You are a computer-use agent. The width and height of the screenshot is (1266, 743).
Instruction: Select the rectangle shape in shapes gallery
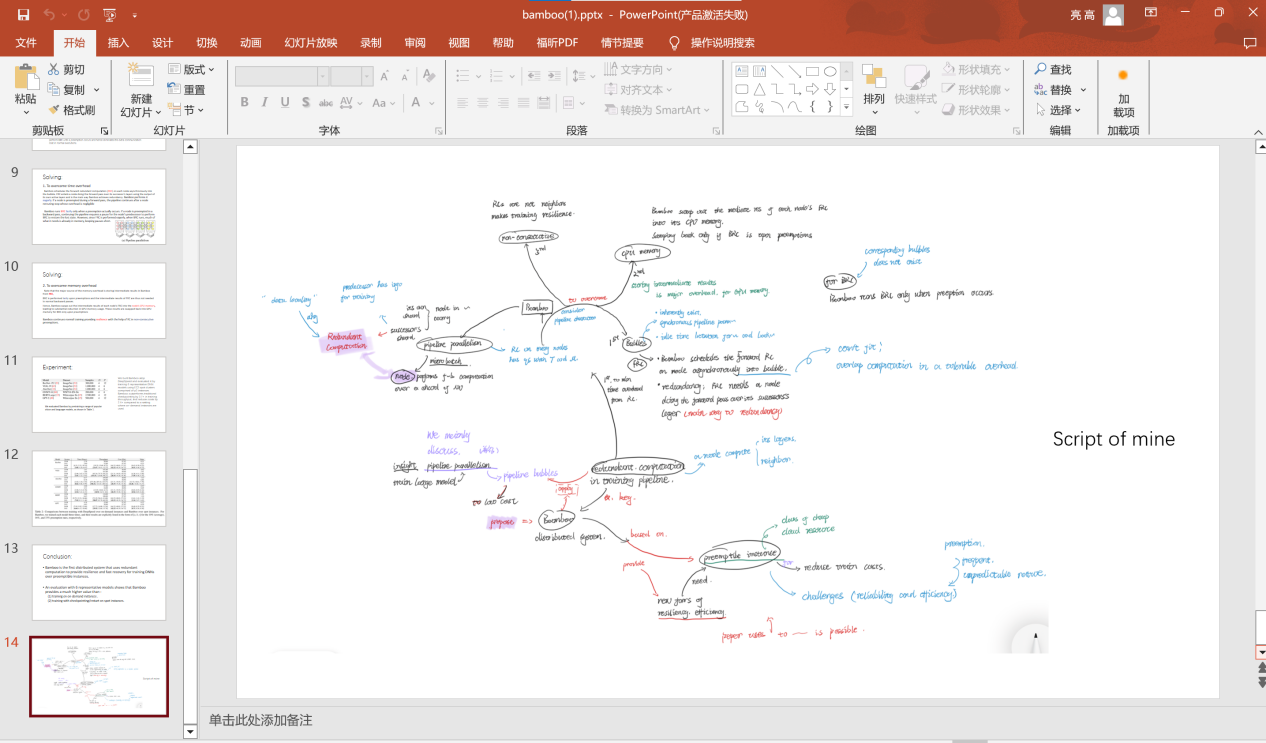(x=812, y=71)
